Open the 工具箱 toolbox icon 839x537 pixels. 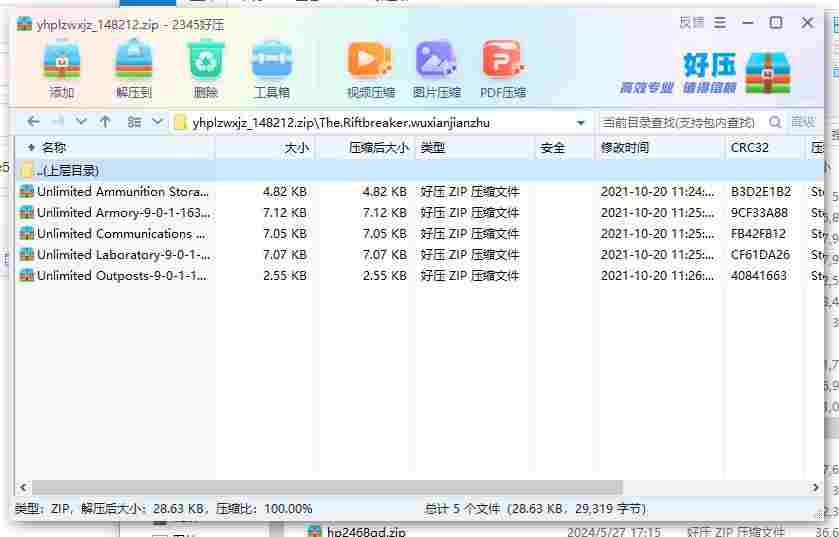click(272, 69)
